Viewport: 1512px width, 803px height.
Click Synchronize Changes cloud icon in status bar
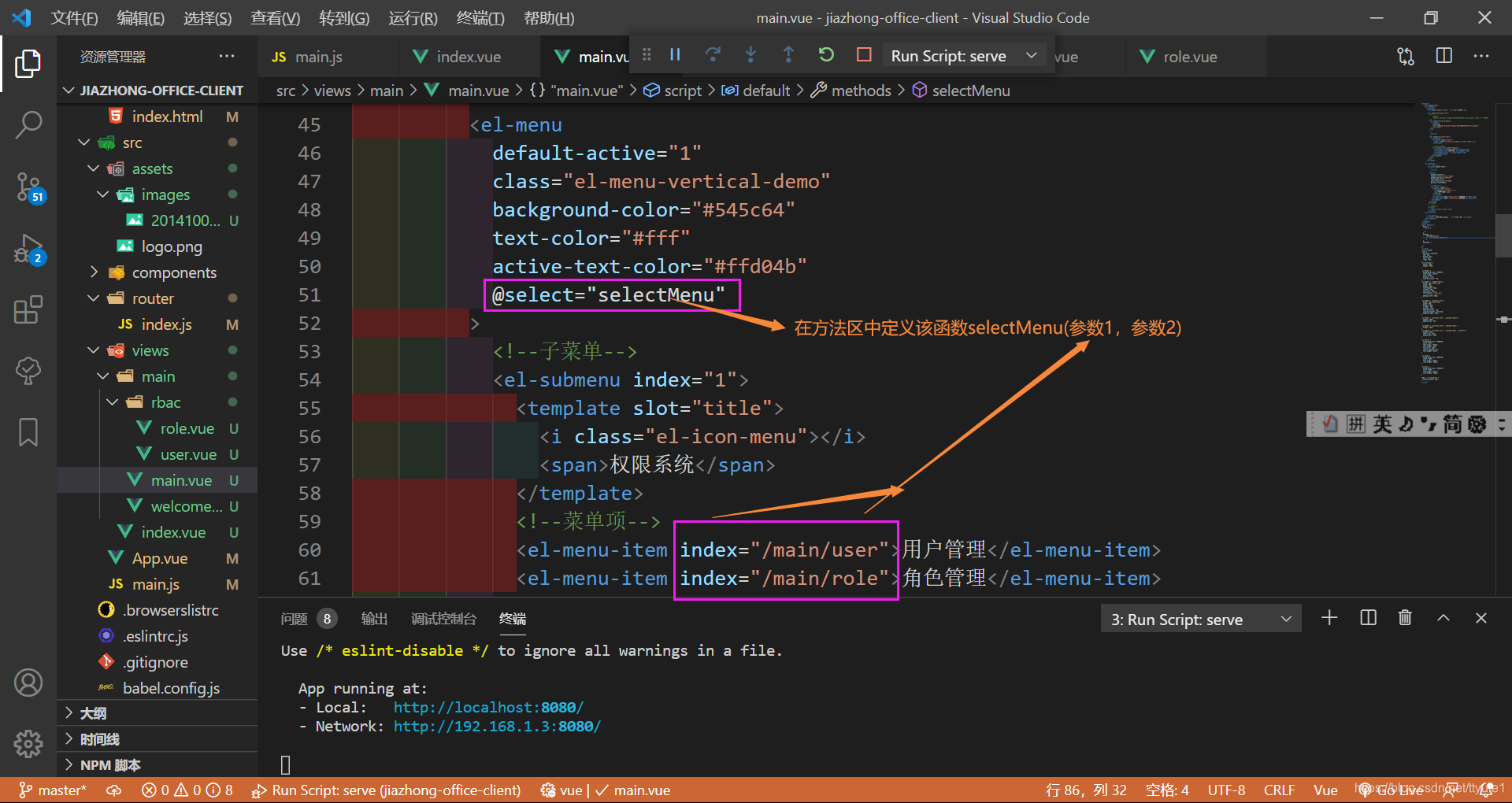114,790
